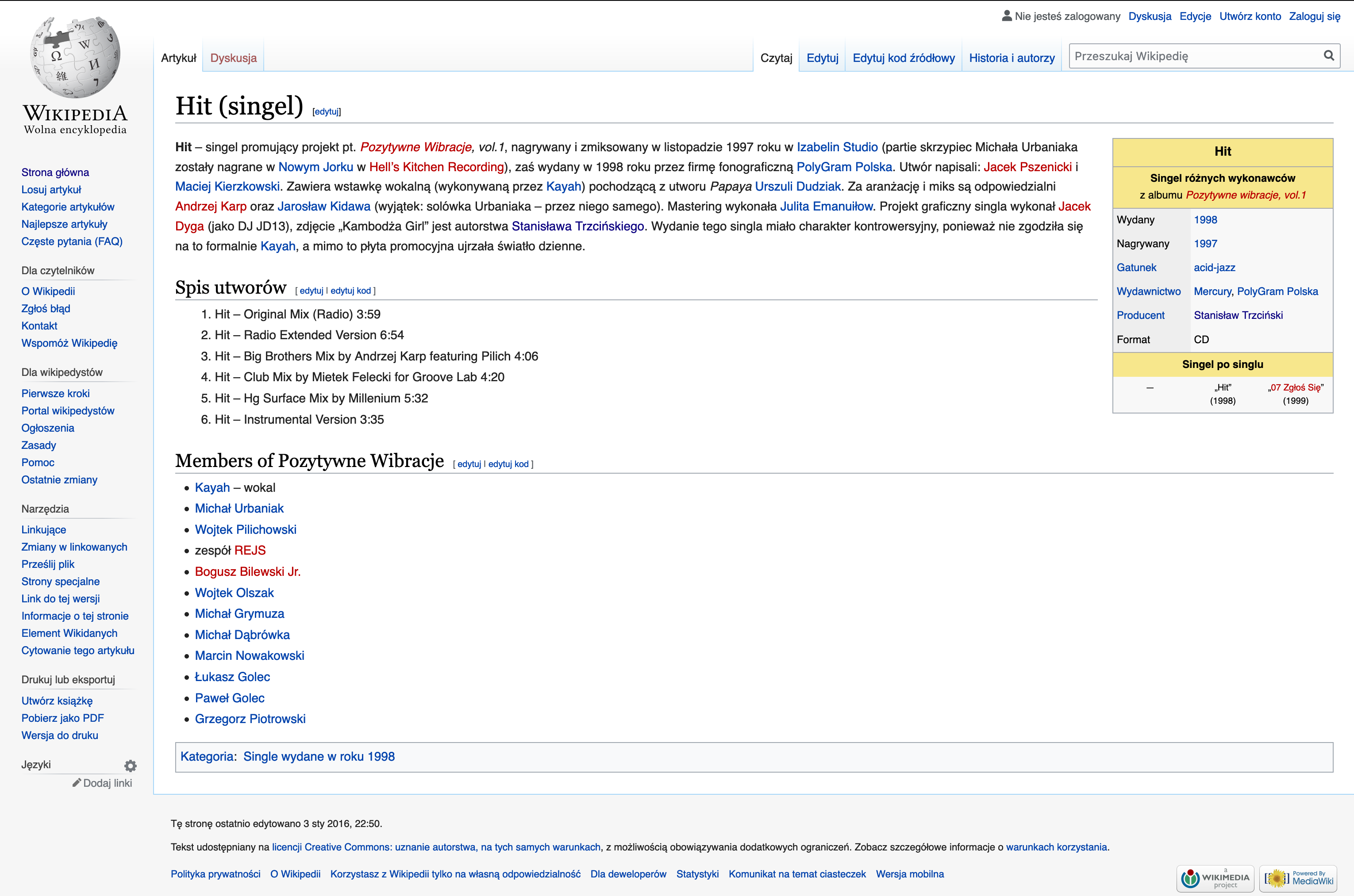Click the Powered by MediaWiki badge
This screenshot has height=896, width=1354.
(x=1298, y=878)
